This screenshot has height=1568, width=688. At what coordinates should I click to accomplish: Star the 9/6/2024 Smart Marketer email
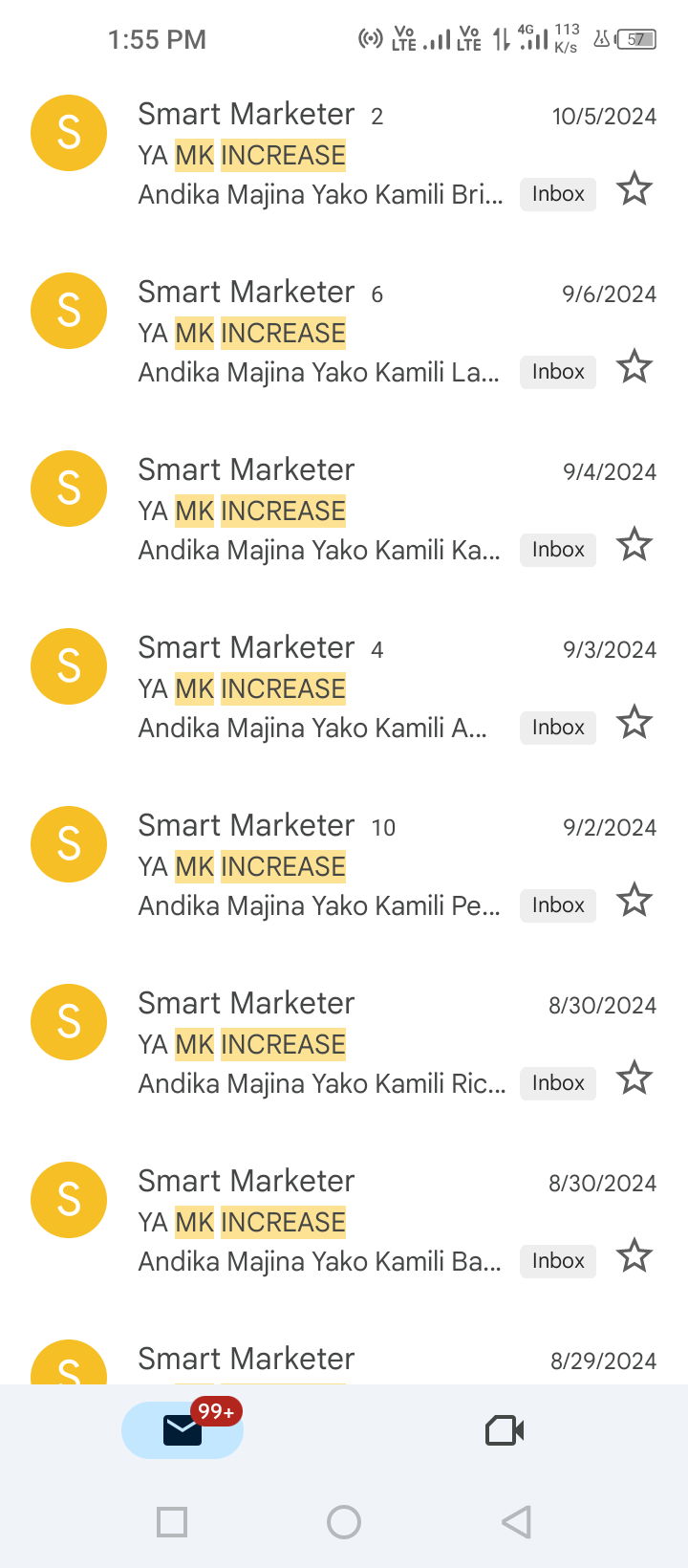pos(634,367)
